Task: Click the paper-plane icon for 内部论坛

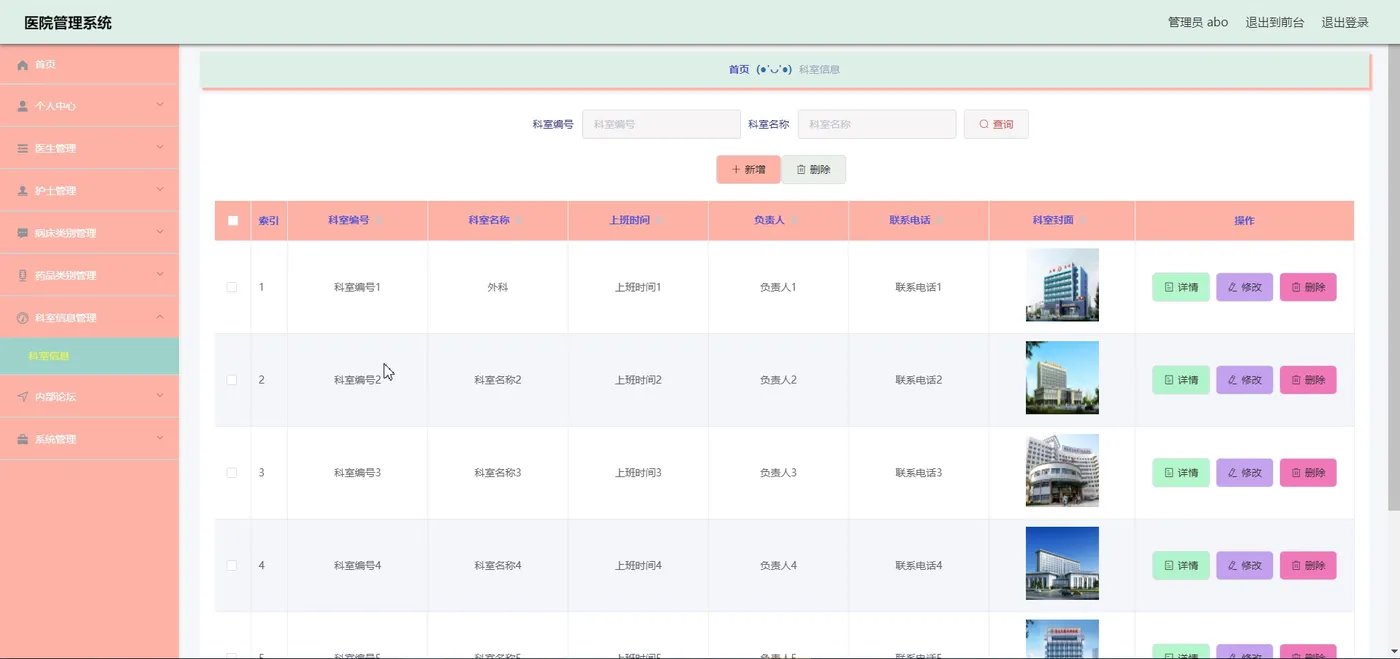Action: (23, 397)
